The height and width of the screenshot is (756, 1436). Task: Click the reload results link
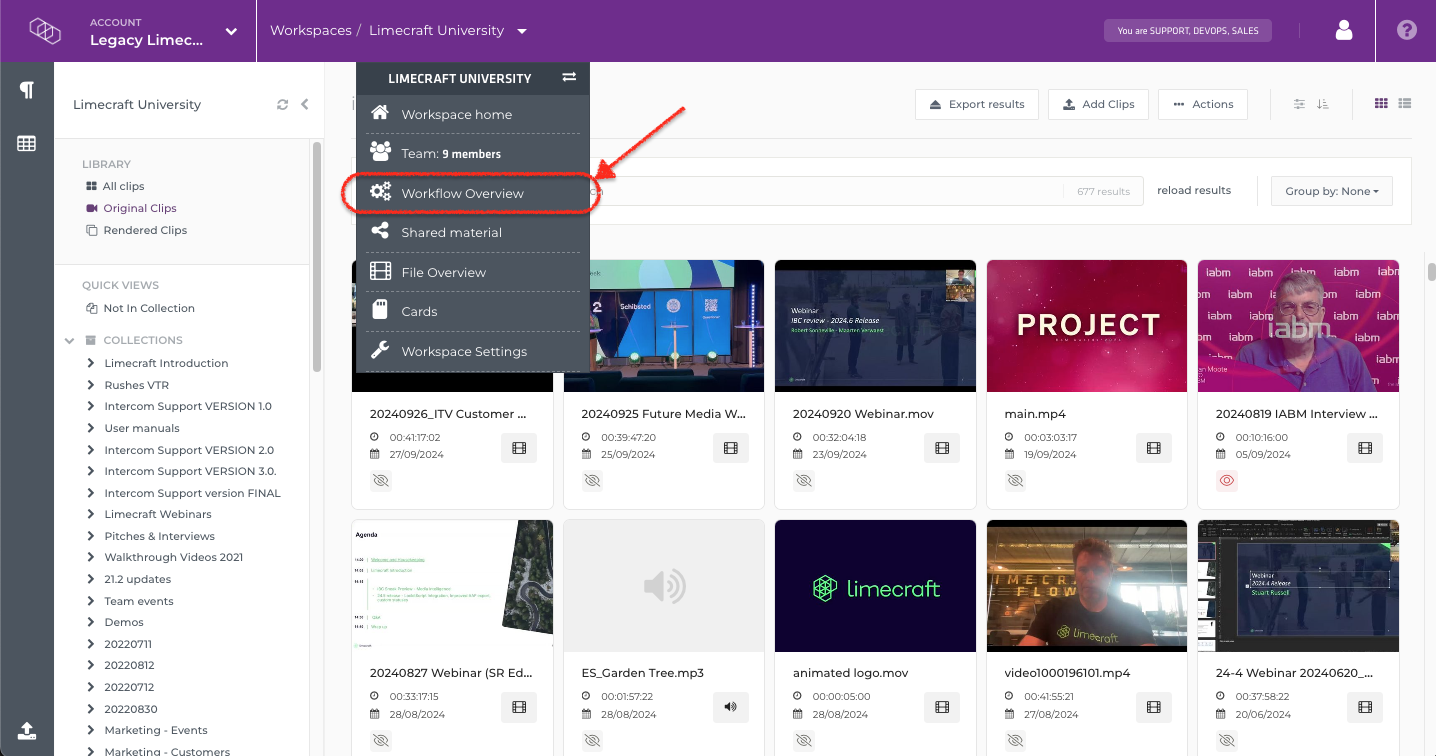[x=1194, y=190]
